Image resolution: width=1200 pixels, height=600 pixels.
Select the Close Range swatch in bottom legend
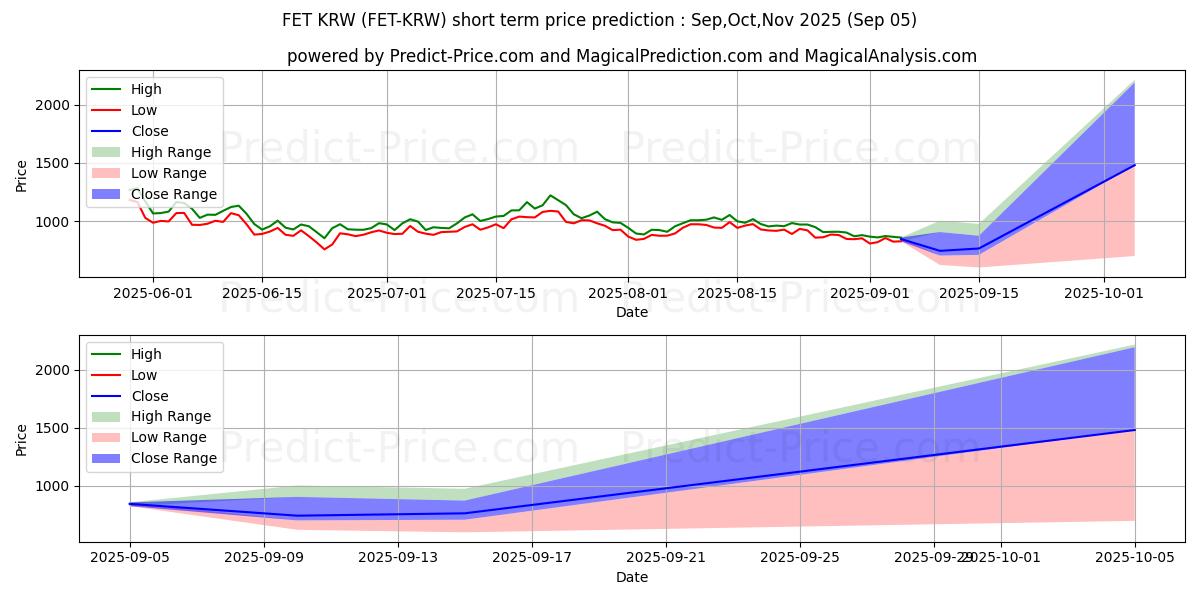pyautogui.click(x=106, y=459)
